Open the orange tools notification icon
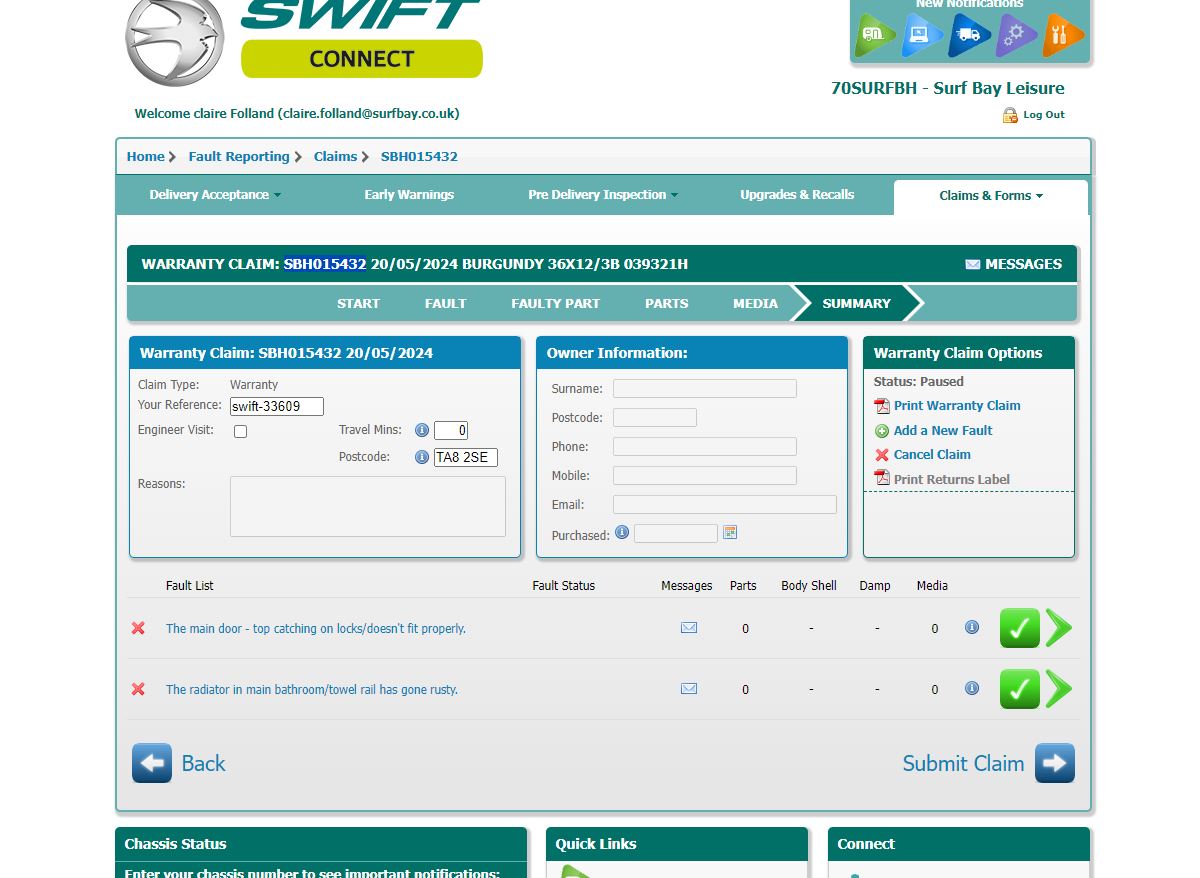 pos(1063,36)
